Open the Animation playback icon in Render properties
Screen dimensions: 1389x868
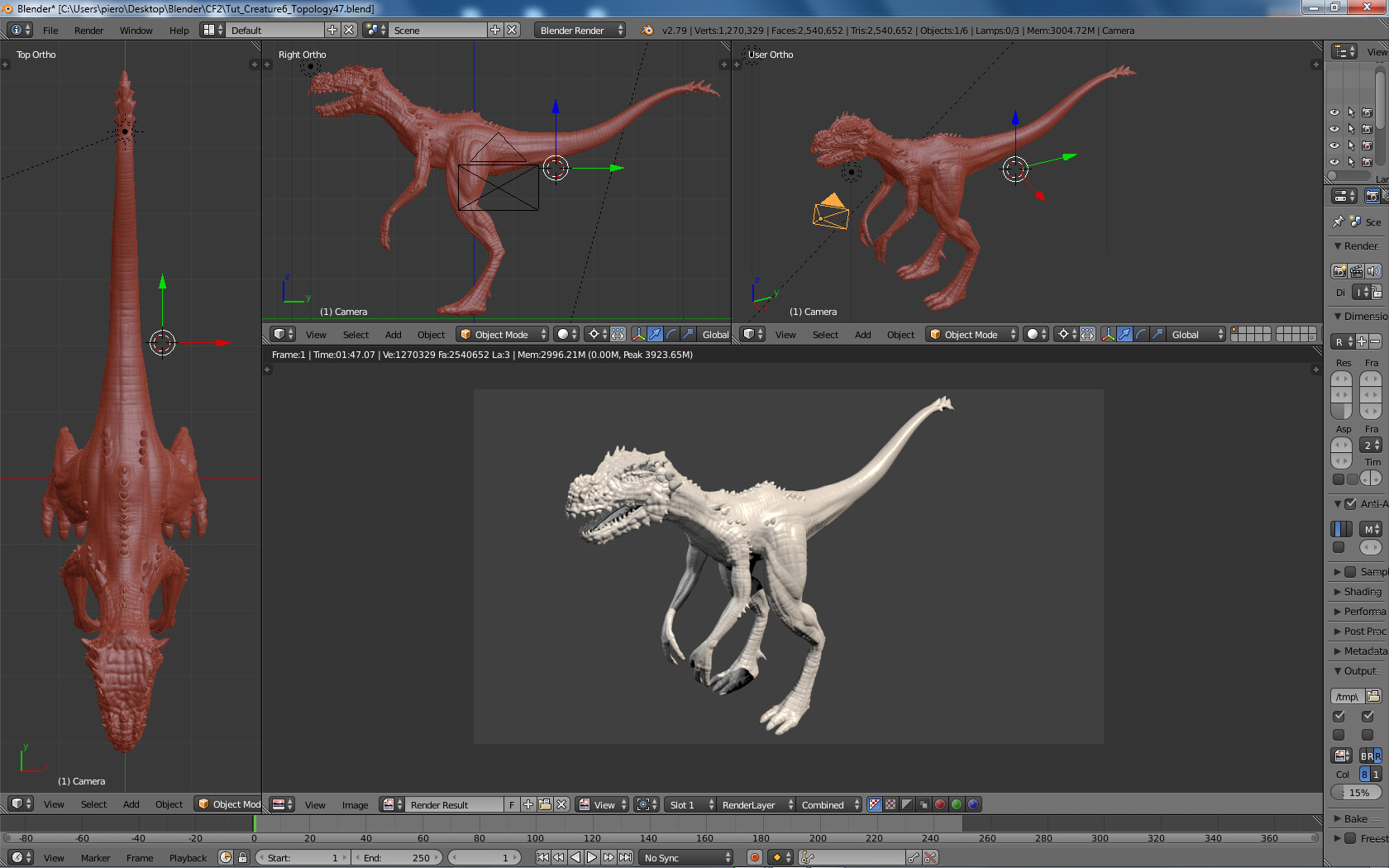(x=1357, y=270)
